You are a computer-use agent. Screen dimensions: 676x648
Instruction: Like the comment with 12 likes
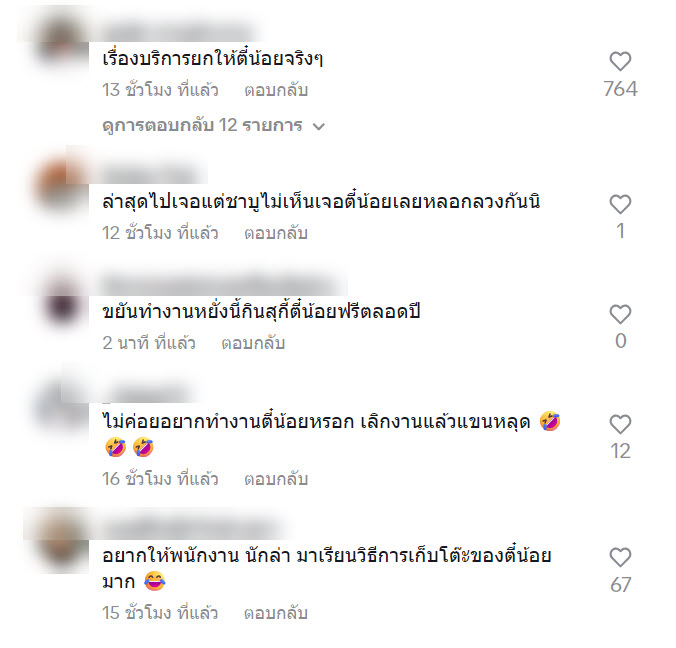(620, 424)
